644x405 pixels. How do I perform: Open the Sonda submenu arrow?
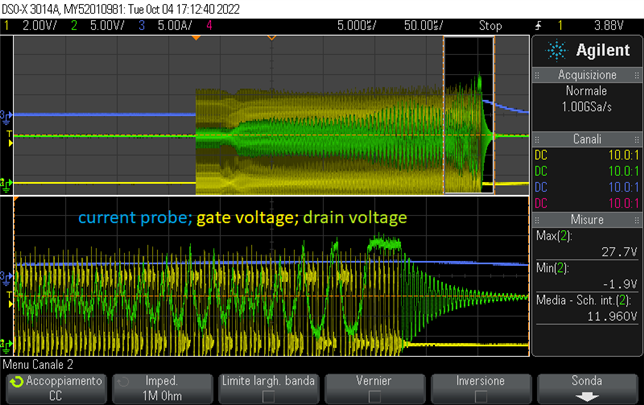pos(587,397)
